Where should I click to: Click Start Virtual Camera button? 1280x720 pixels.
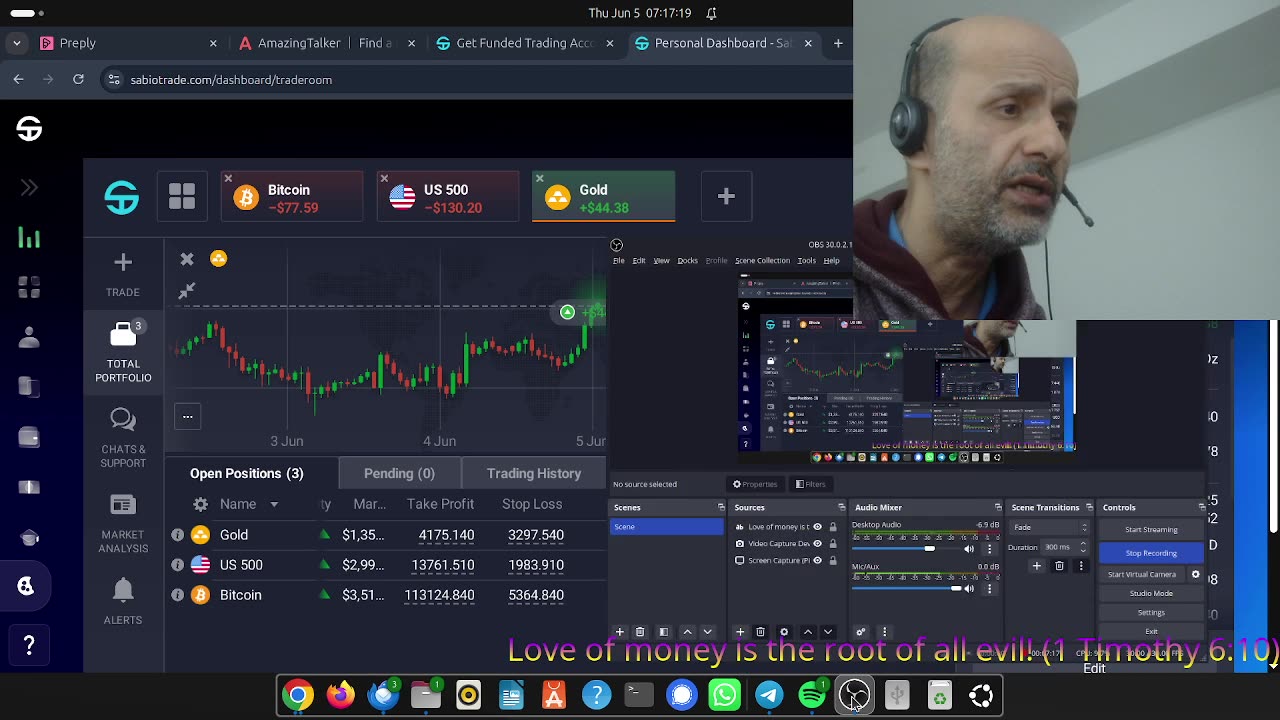(1142, 574)
